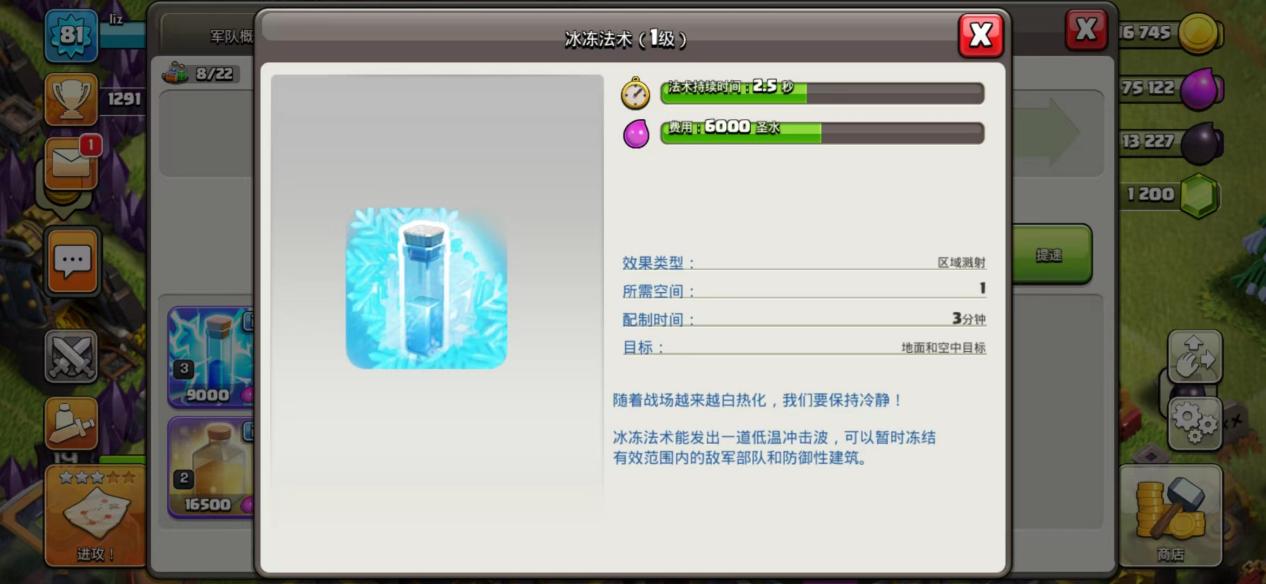1266x584 pixels.
Task: Click the 费用 6000 圣水 cost bar
Action: [822, 133]
